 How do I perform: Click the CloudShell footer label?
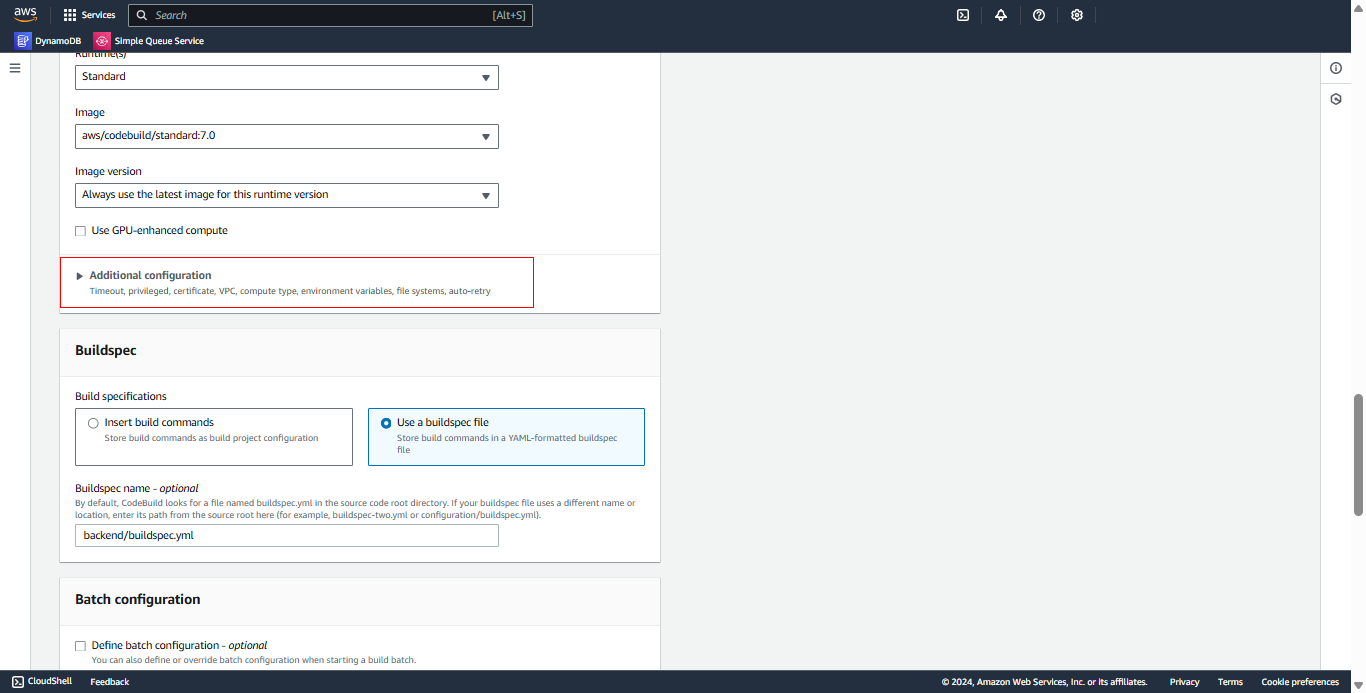pos(50,682)
